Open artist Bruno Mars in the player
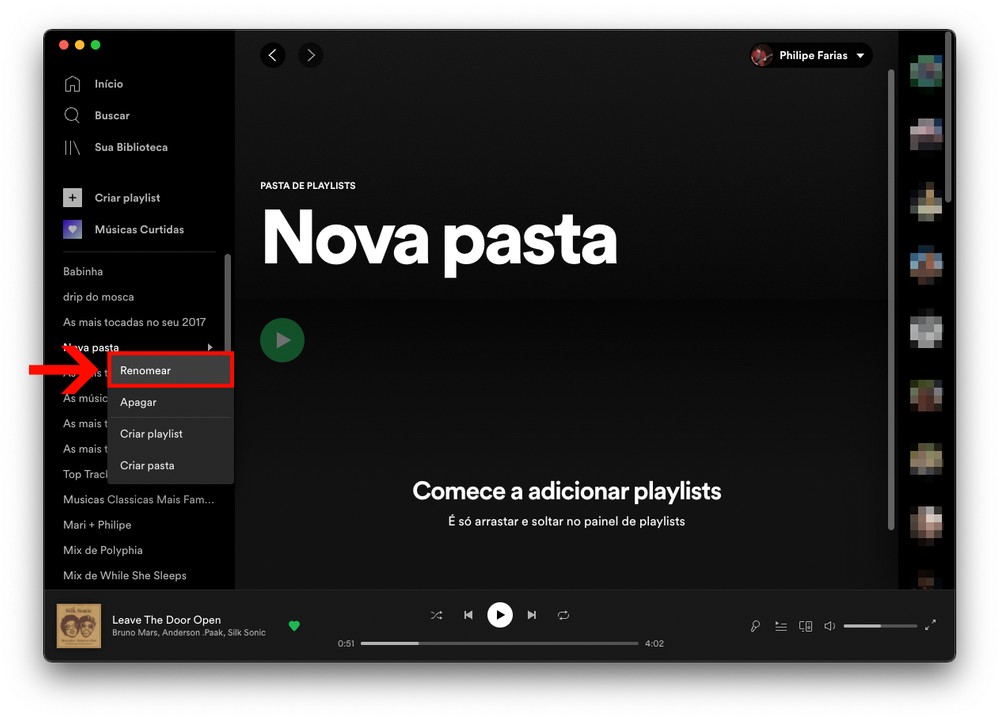This screenshot has width=1000, height=721. tap(135, 632)
